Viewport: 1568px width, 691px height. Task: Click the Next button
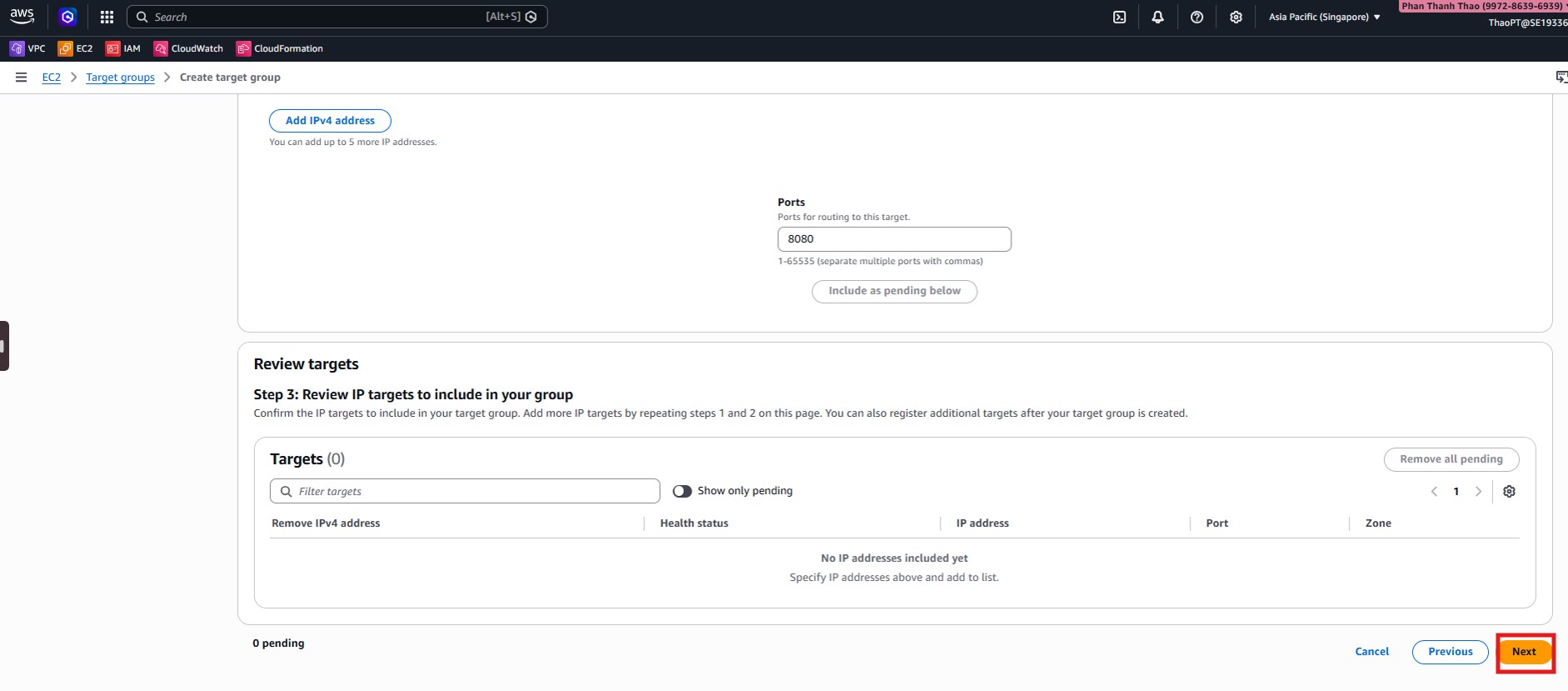point(1523,652)
